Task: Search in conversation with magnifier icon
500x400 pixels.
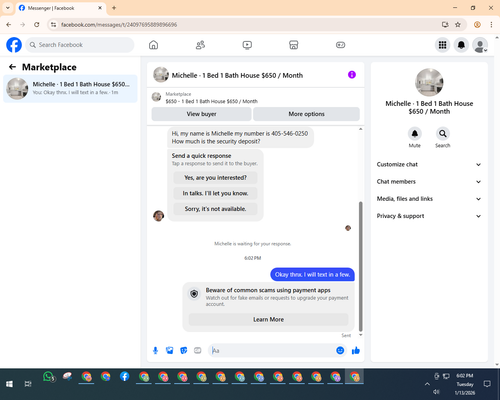Action: tap(443, 134)
